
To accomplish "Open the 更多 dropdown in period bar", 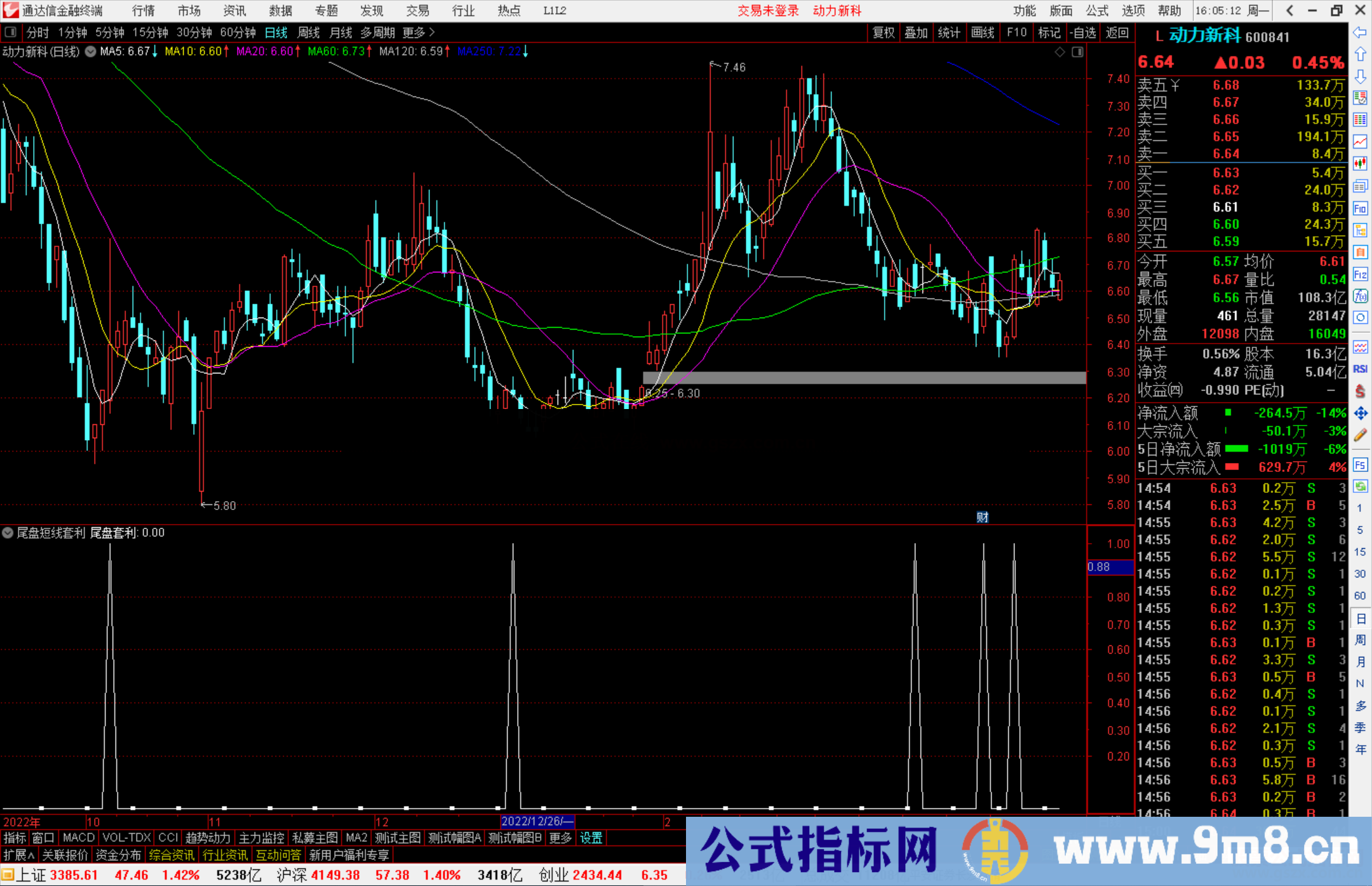I will tap(414, 32).
